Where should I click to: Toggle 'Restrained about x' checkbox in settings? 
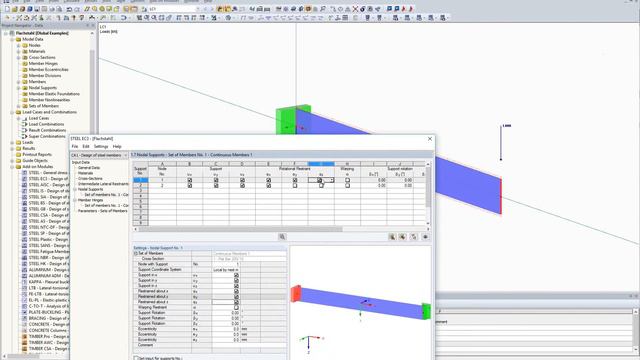click(x=236, y=291)
